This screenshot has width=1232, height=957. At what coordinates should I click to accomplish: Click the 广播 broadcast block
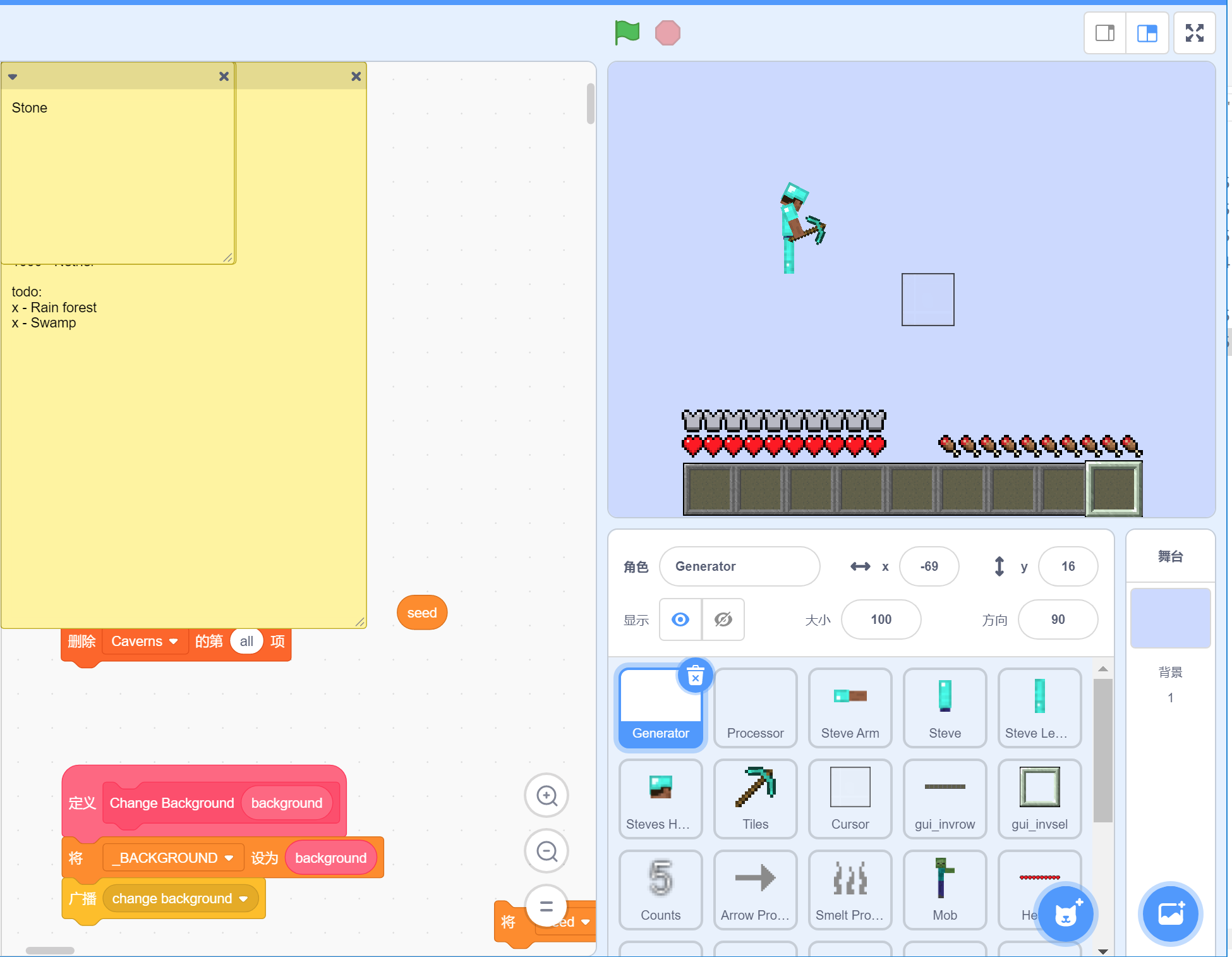click(82, 899)
